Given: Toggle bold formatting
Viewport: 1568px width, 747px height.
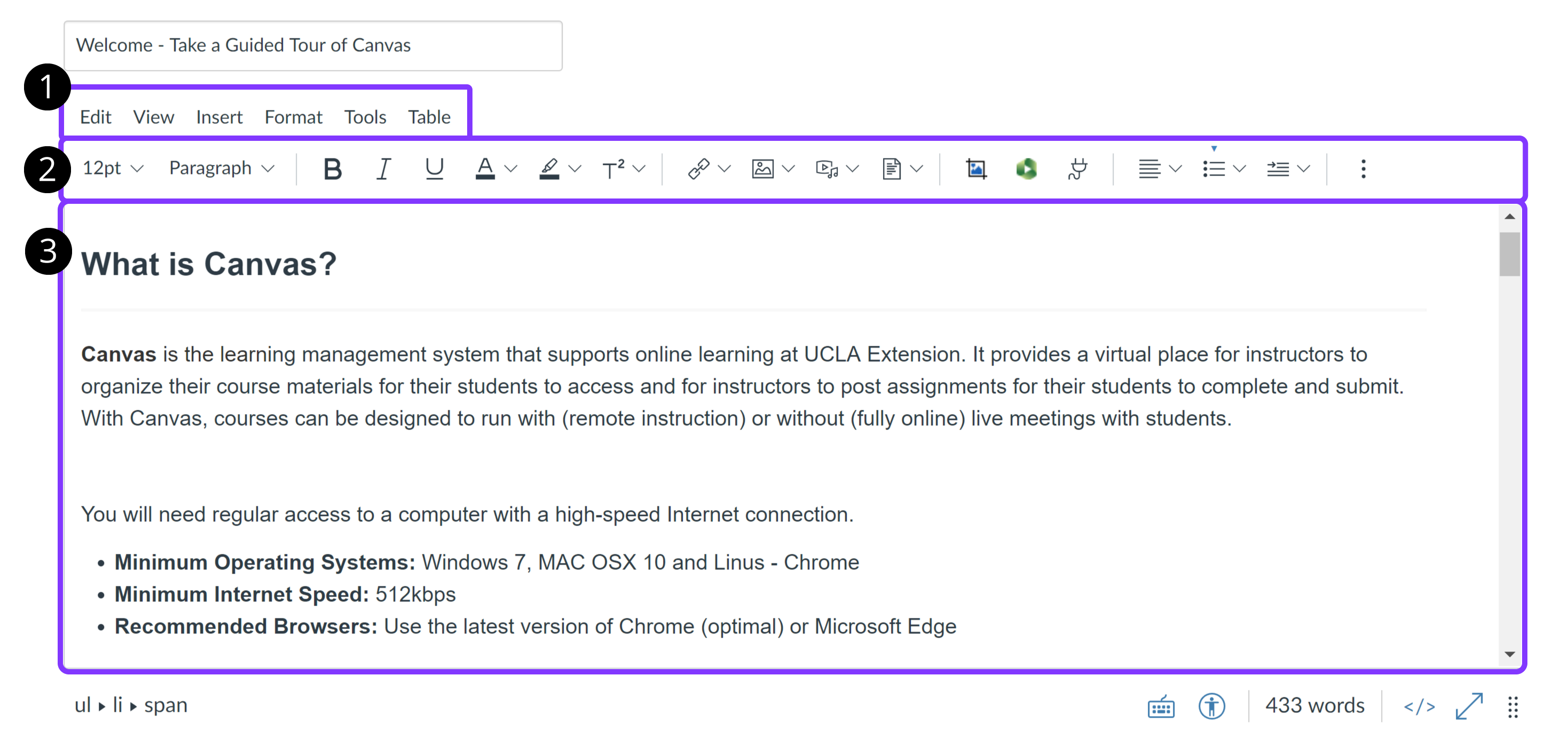Looking at the screenshot, I should [x=333, y=169].
